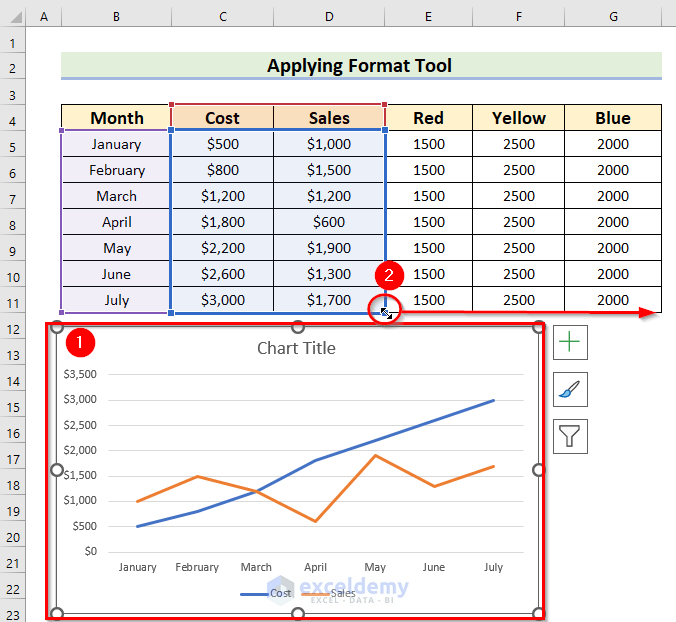Click the January axis label in chart
Viewport: 676px width, 622px height.
pyautogui.click(x=138, y=567)
